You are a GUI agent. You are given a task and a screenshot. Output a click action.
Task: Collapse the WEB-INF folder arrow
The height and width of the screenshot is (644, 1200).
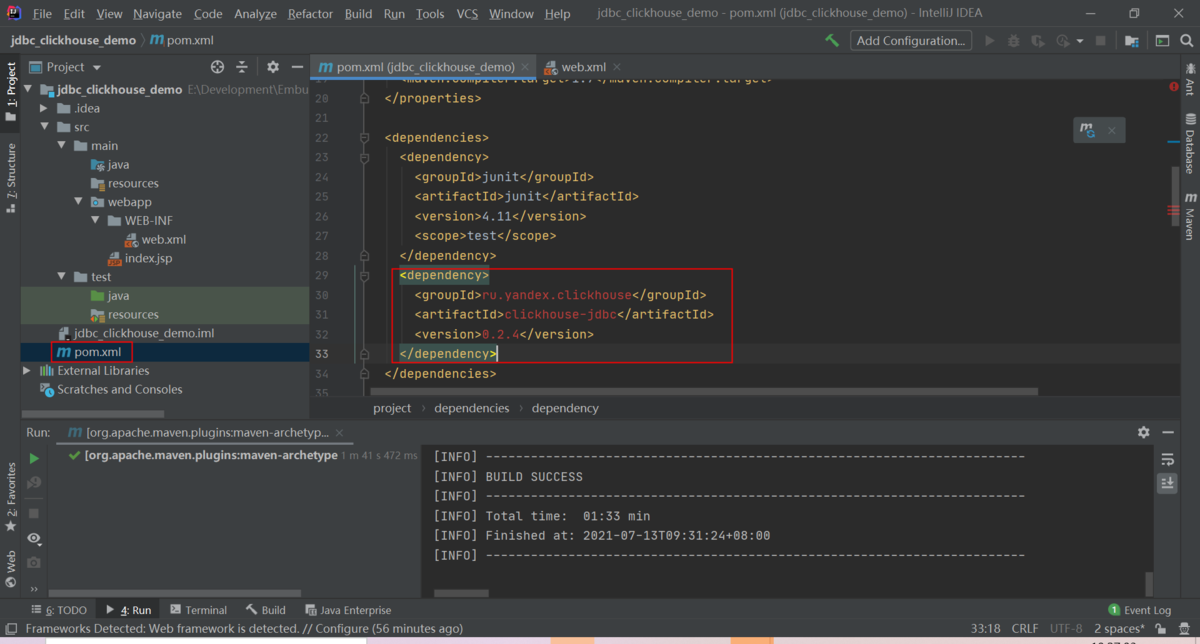95,221
